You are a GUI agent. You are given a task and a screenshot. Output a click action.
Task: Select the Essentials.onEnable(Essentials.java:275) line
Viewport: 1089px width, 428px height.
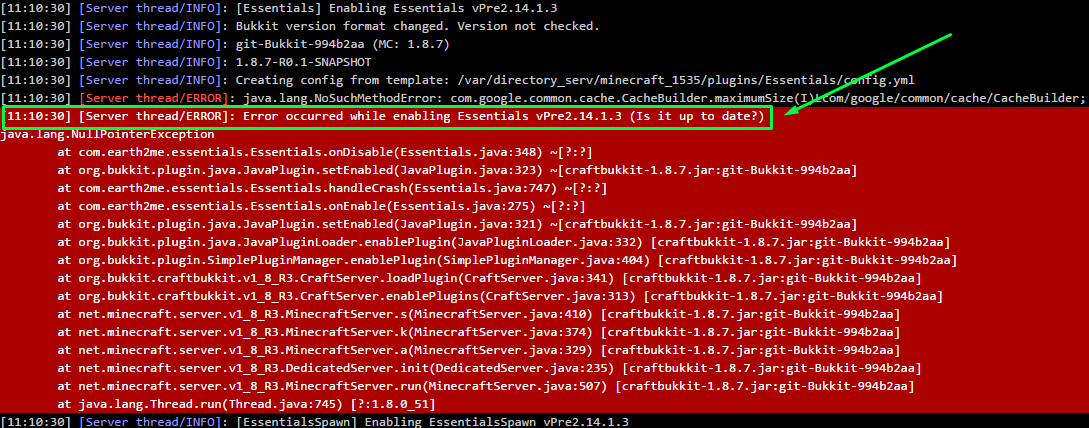(321, 206)
